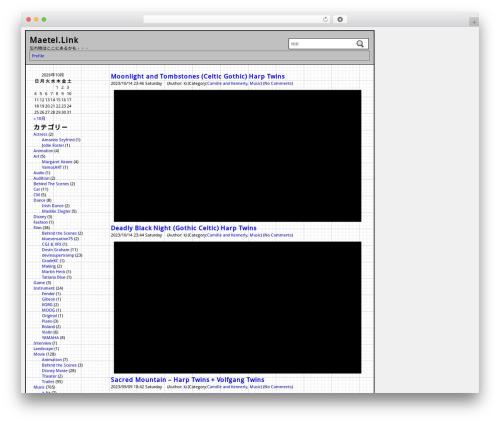The width and height of the screenshot is (500, 423).
Task: Open devinsupertramp subcategory
Action: (58, 255)
